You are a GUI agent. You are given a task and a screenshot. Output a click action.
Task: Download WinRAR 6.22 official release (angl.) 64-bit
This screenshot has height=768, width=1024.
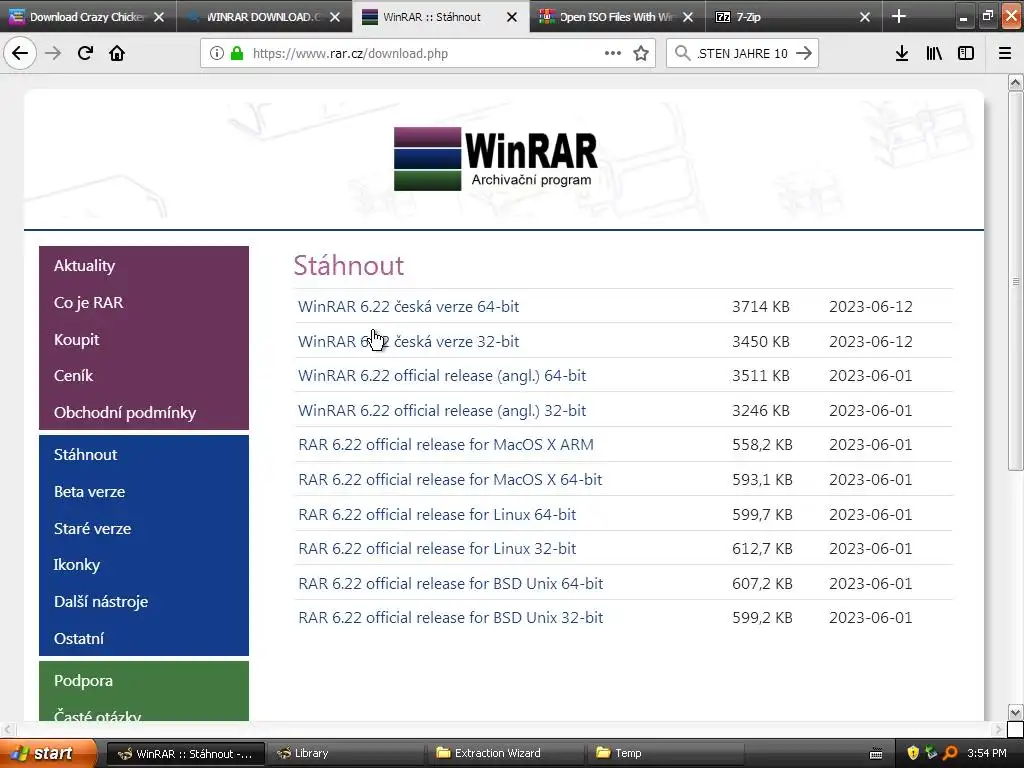442,376
